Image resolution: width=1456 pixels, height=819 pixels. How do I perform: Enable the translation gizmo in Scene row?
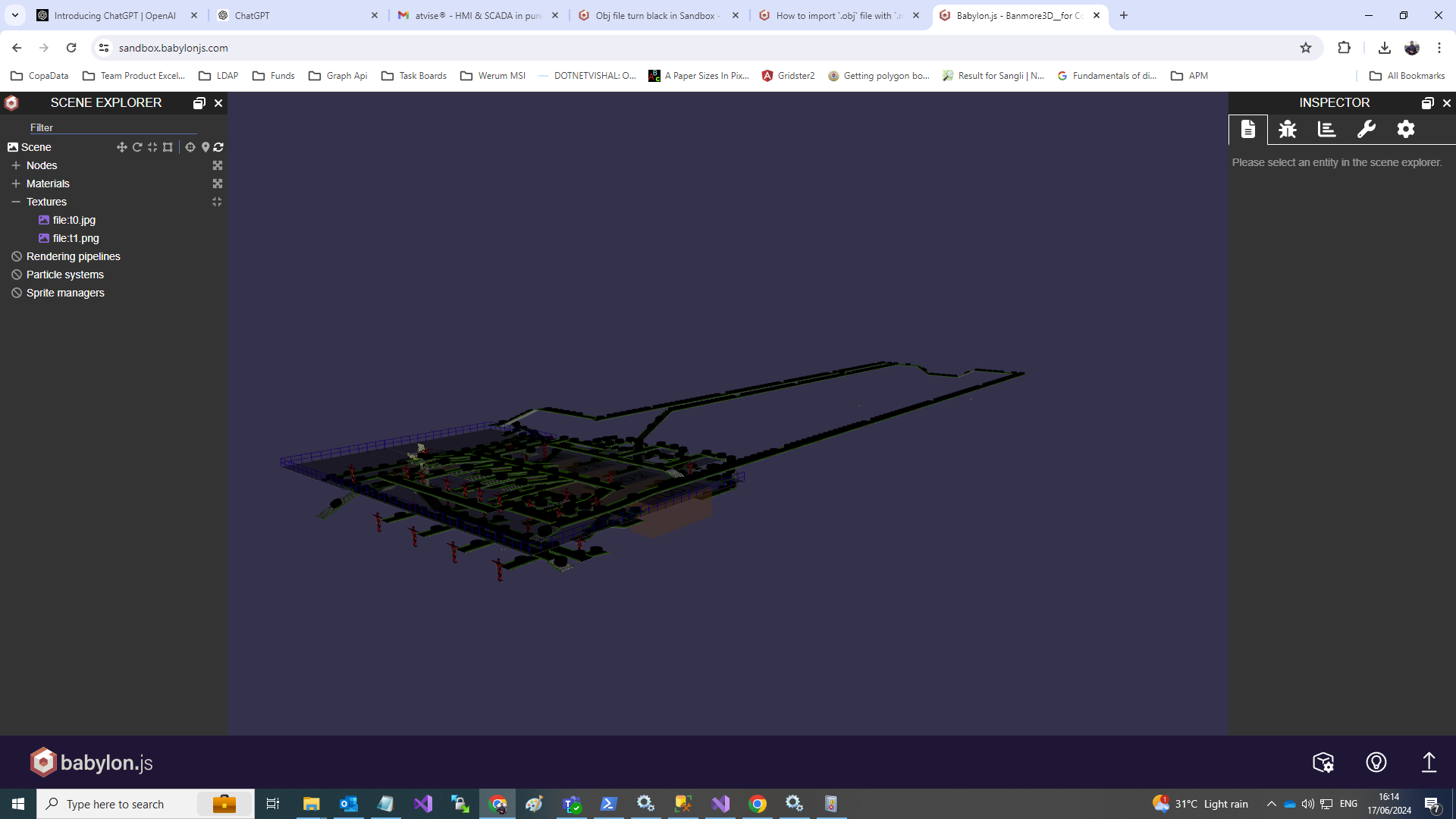(121, 147)
